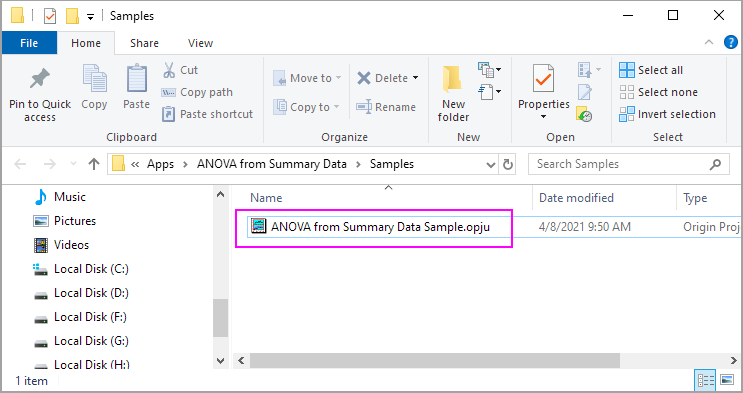743x393 pixels.
Task: Expand address bar history dropdown
Action: (491, 165)
